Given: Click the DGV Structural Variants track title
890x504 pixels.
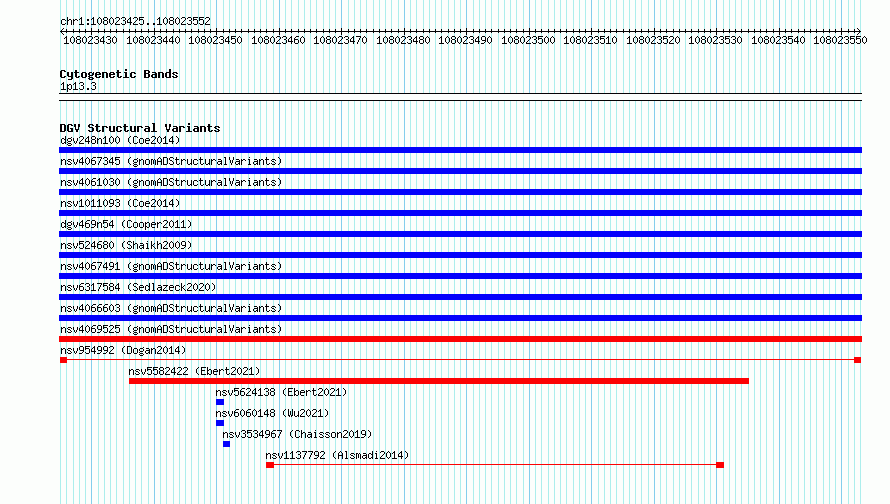Looking at the screenshot, I should point(140,128).
